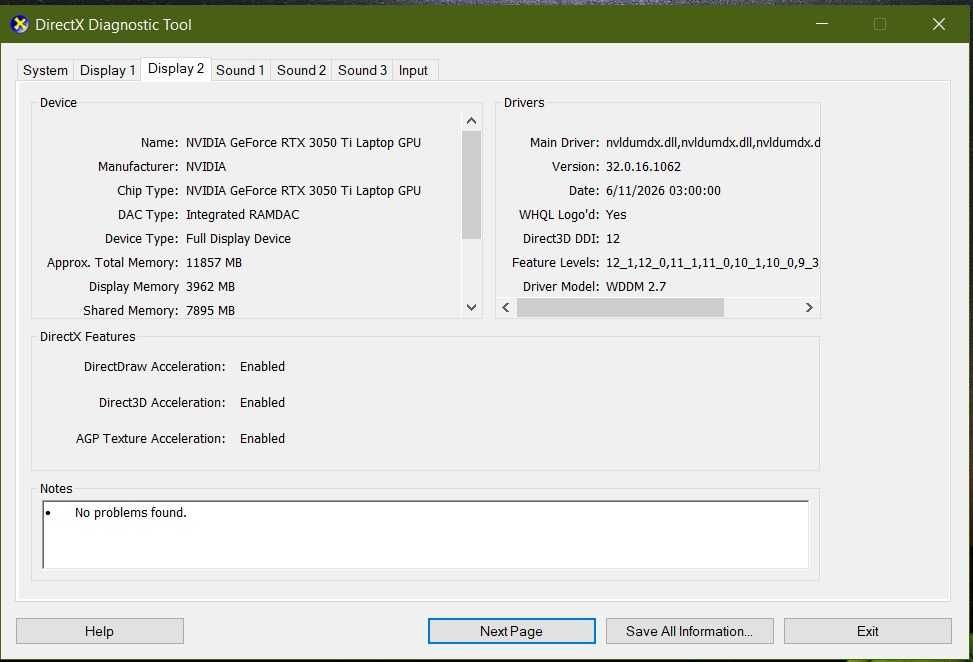The image size is (973, 662).
Task: Open the Display 1 tab
Action: (x=107, y=70)
